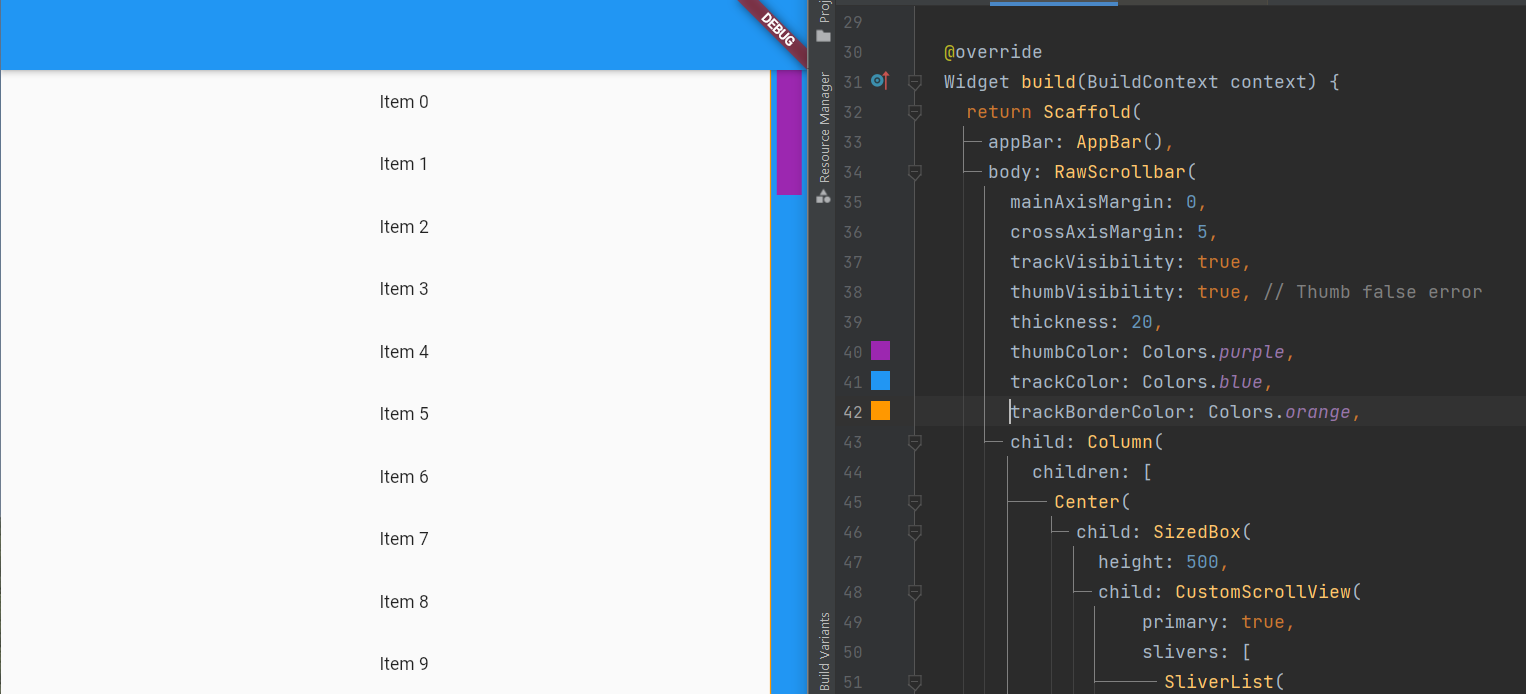Click the purple thumbColor gutter swatch
The width and height of the screenshot is (1527, 696).
(880, 351)
